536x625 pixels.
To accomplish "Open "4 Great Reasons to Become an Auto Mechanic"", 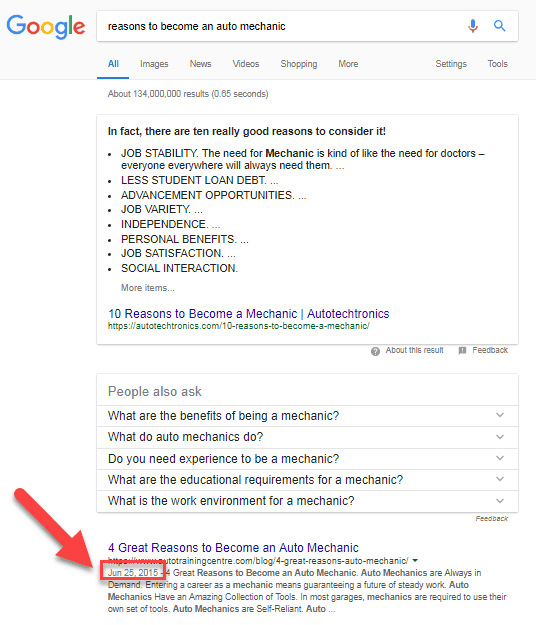I will pos(233,548).
